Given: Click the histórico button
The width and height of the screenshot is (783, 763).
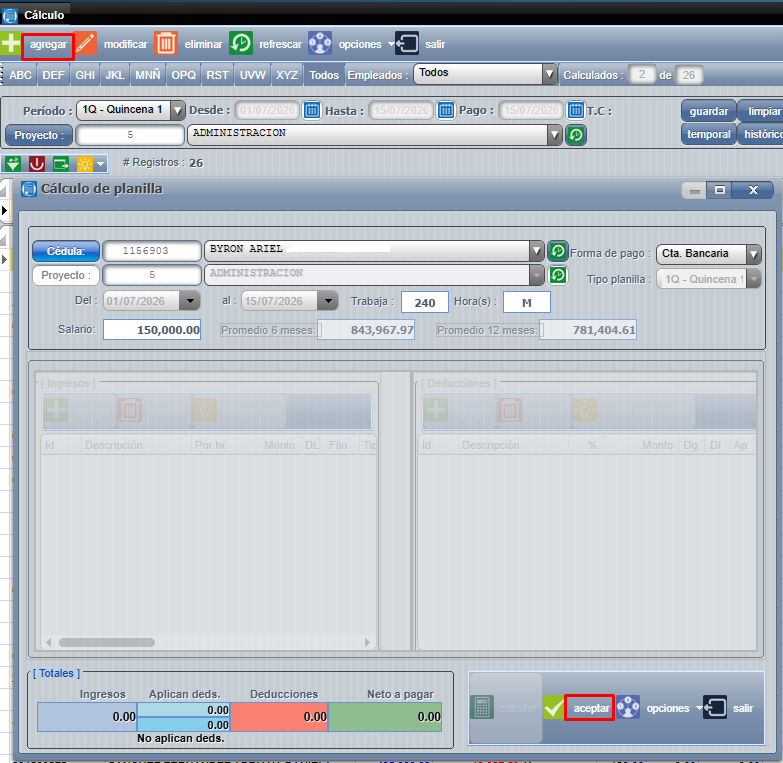Looking at the screenshot, I should tap(761, 134).
